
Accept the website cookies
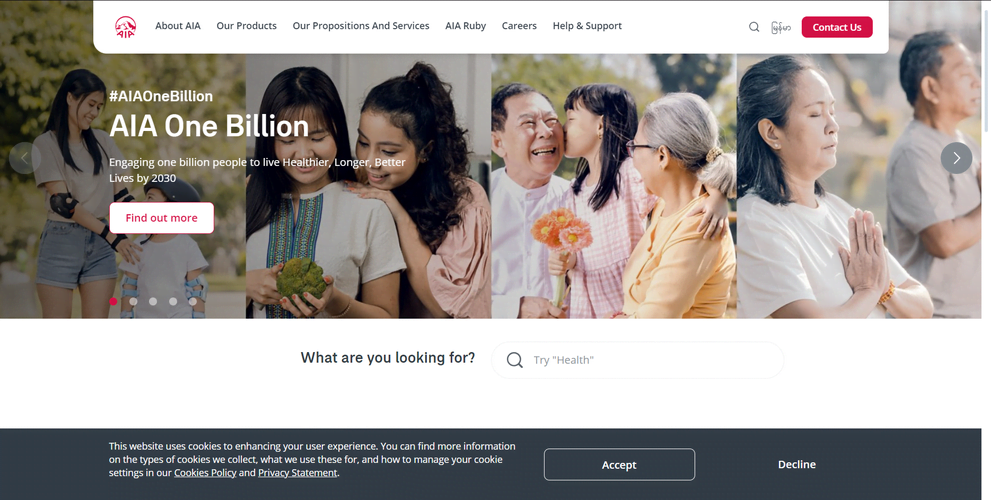coord(619,465)
